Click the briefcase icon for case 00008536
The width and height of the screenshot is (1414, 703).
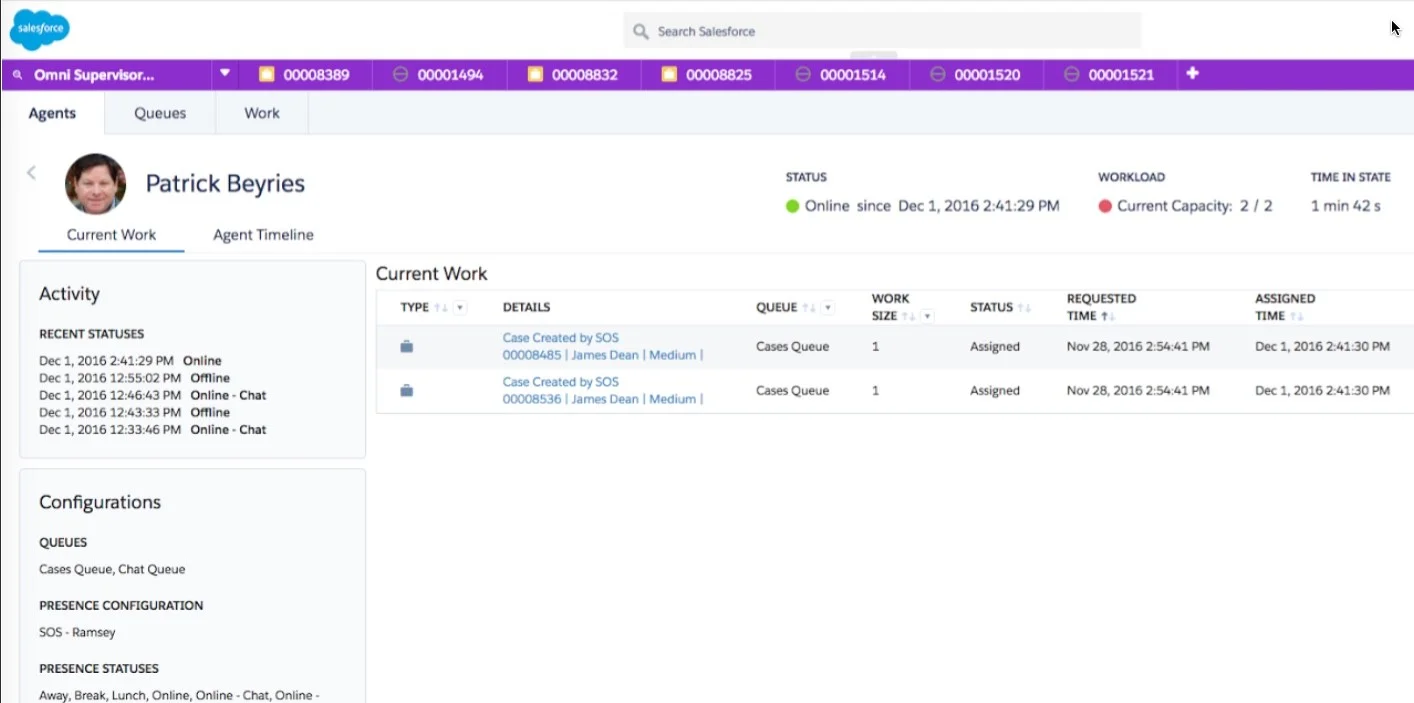tap(406, 391)
